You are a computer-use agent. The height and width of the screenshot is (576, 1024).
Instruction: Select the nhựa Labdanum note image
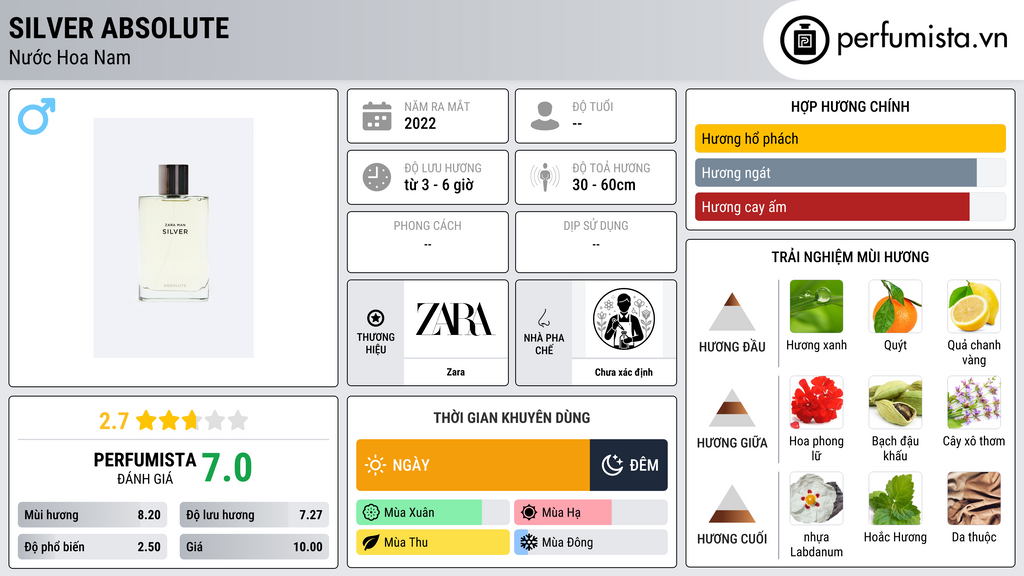click(816, 498)
